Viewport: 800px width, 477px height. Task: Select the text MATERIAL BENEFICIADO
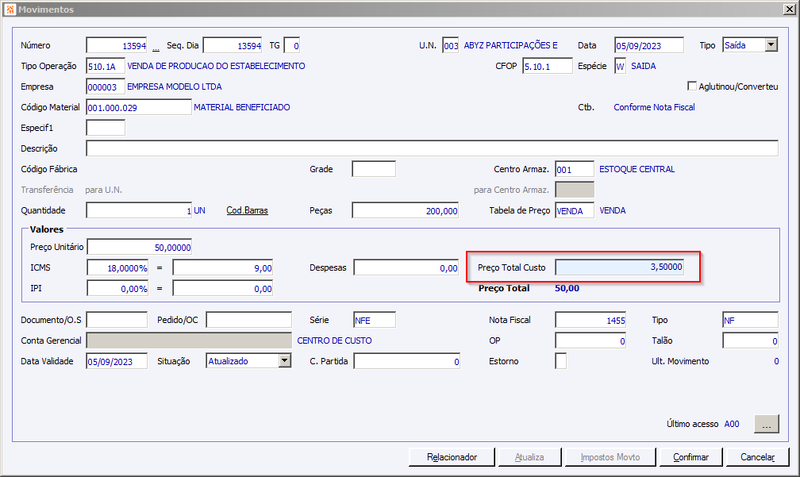(242, 107)
